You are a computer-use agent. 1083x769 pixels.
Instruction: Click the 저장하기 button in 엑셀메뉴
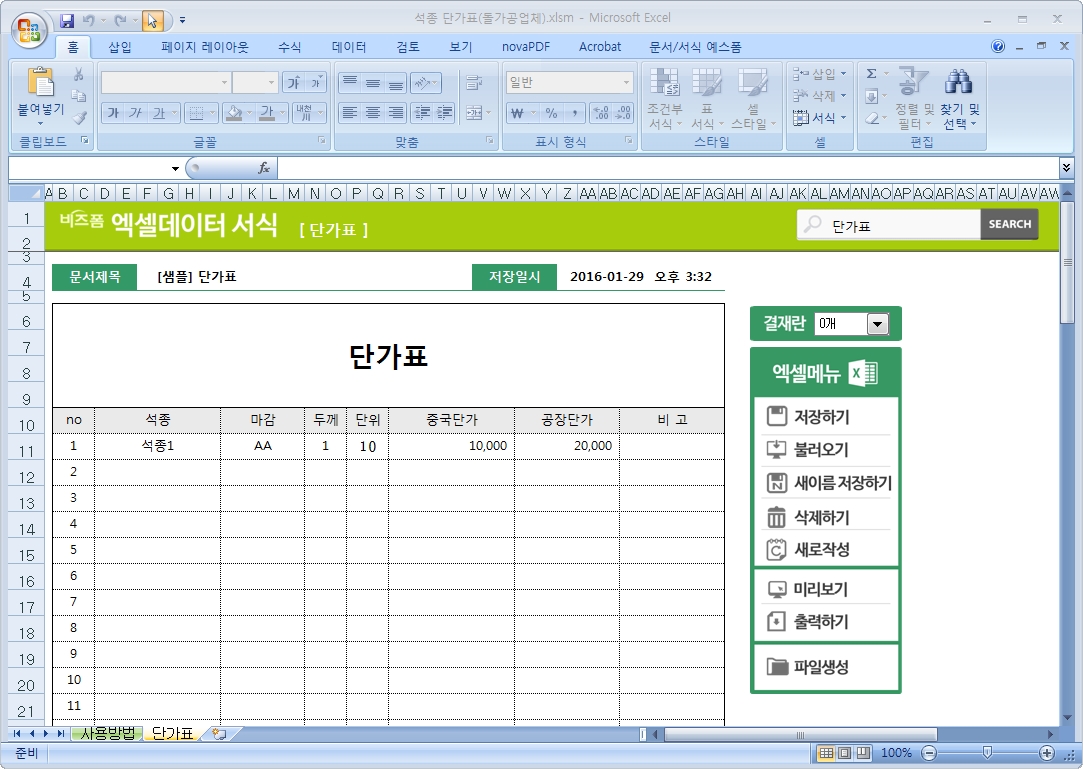coord(825,417)
